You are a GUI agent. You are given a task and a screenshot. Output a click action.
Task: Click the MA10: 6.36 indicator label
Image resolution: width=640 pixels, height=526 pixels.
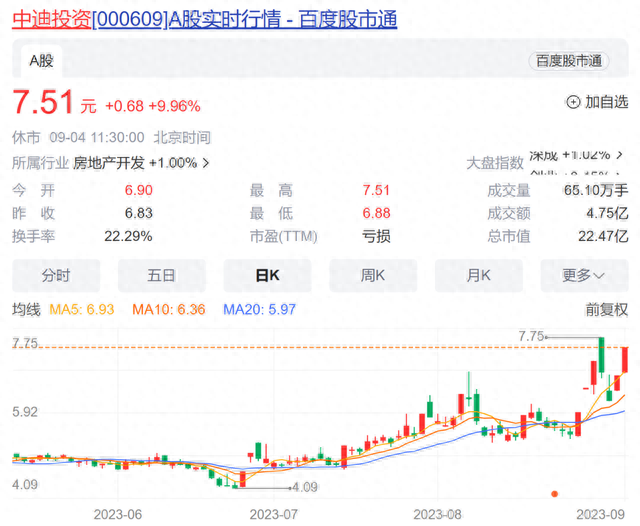(169, 309)
